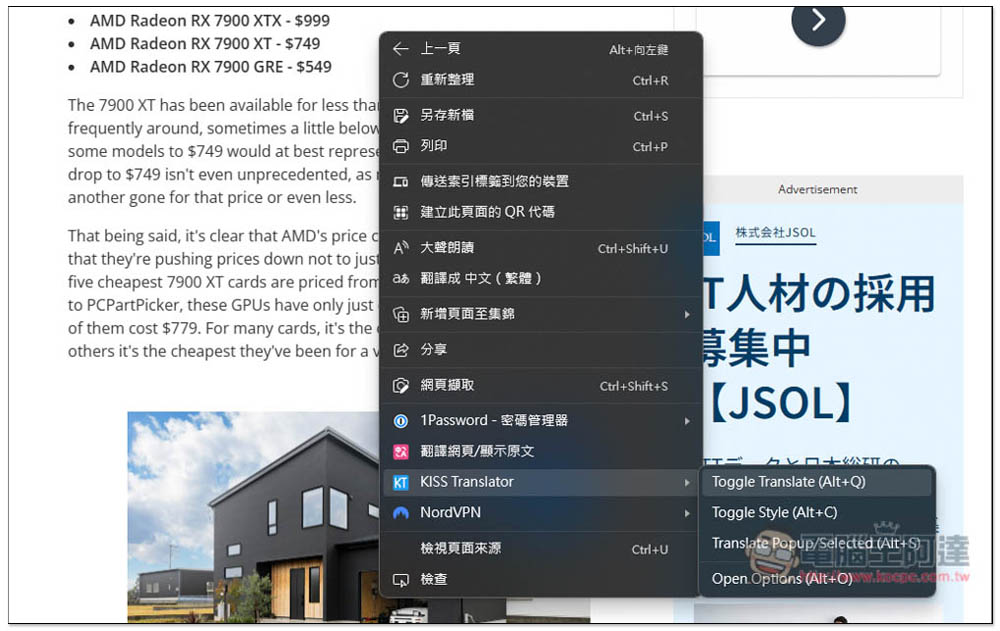This screenshot has height=631, width=1000.
Task: Expand the NordVPN submenu arrow
Action: (x=687, y=513)
